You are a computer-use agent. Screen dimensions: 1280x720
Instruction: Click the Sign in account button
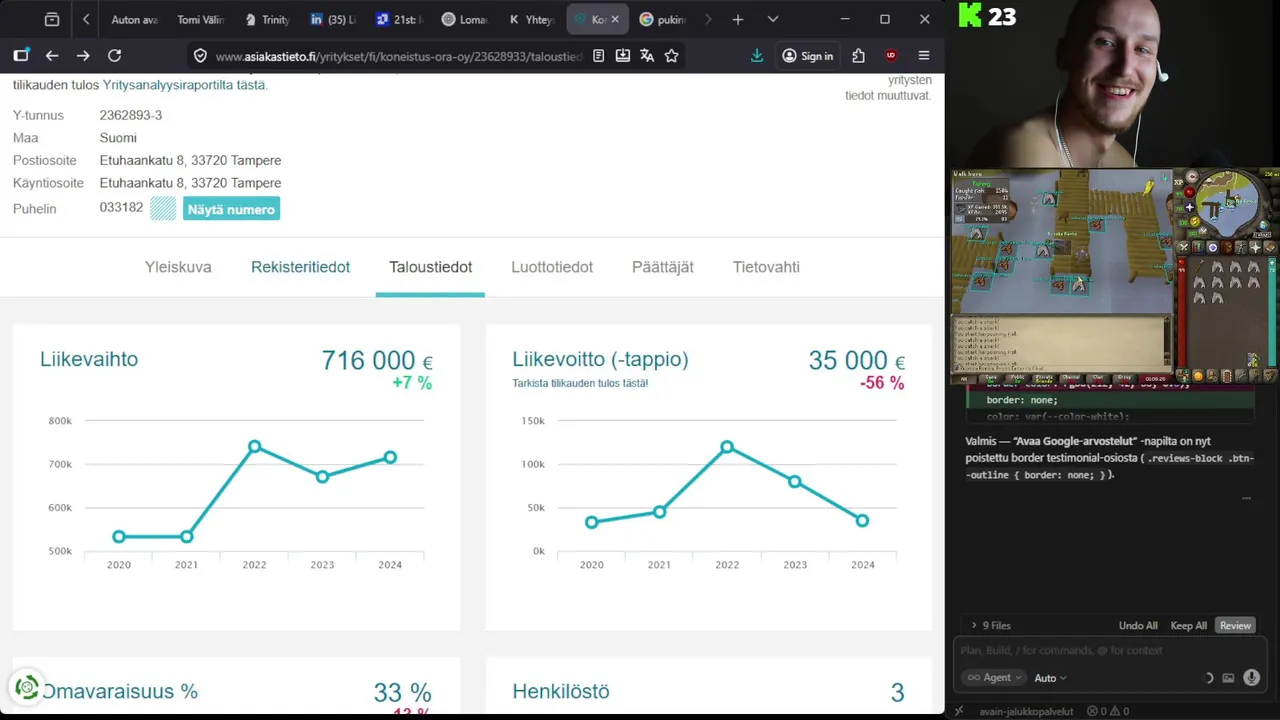click(x=808, y=56)
